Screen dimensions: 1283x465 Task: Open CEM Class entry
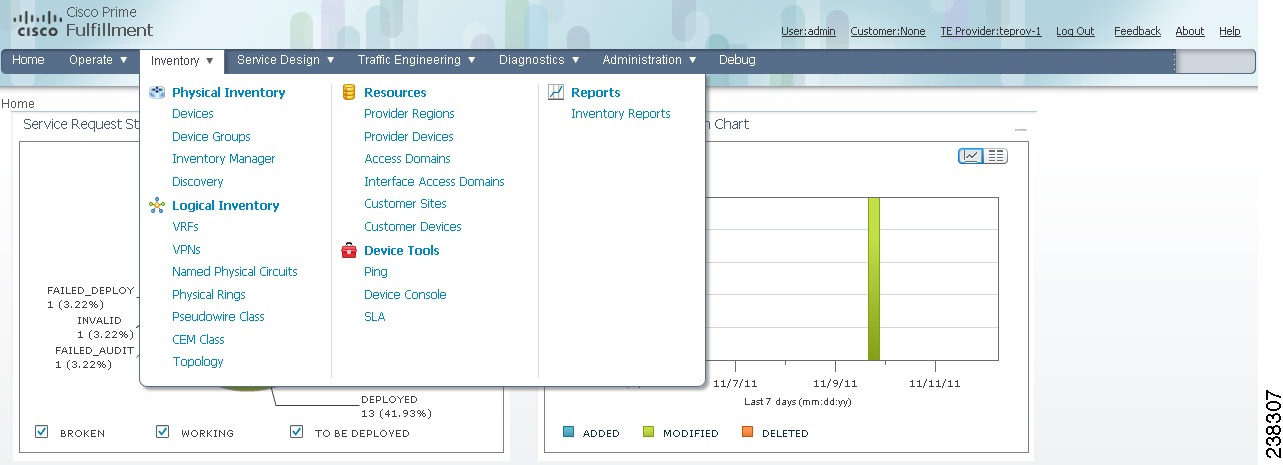[198, 340]
